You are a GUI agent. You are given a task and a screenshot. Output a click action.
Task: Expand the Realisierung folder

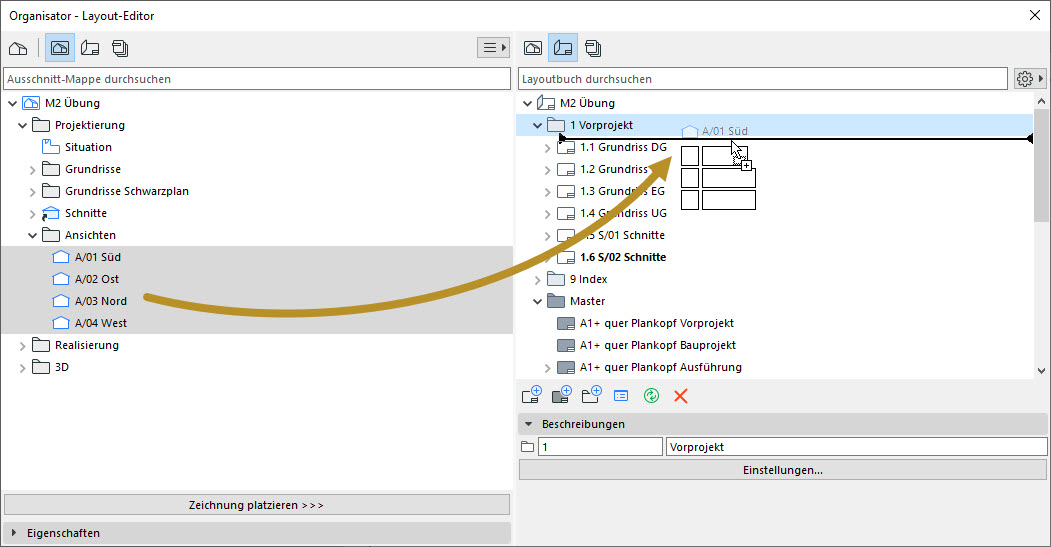[23, 345]
